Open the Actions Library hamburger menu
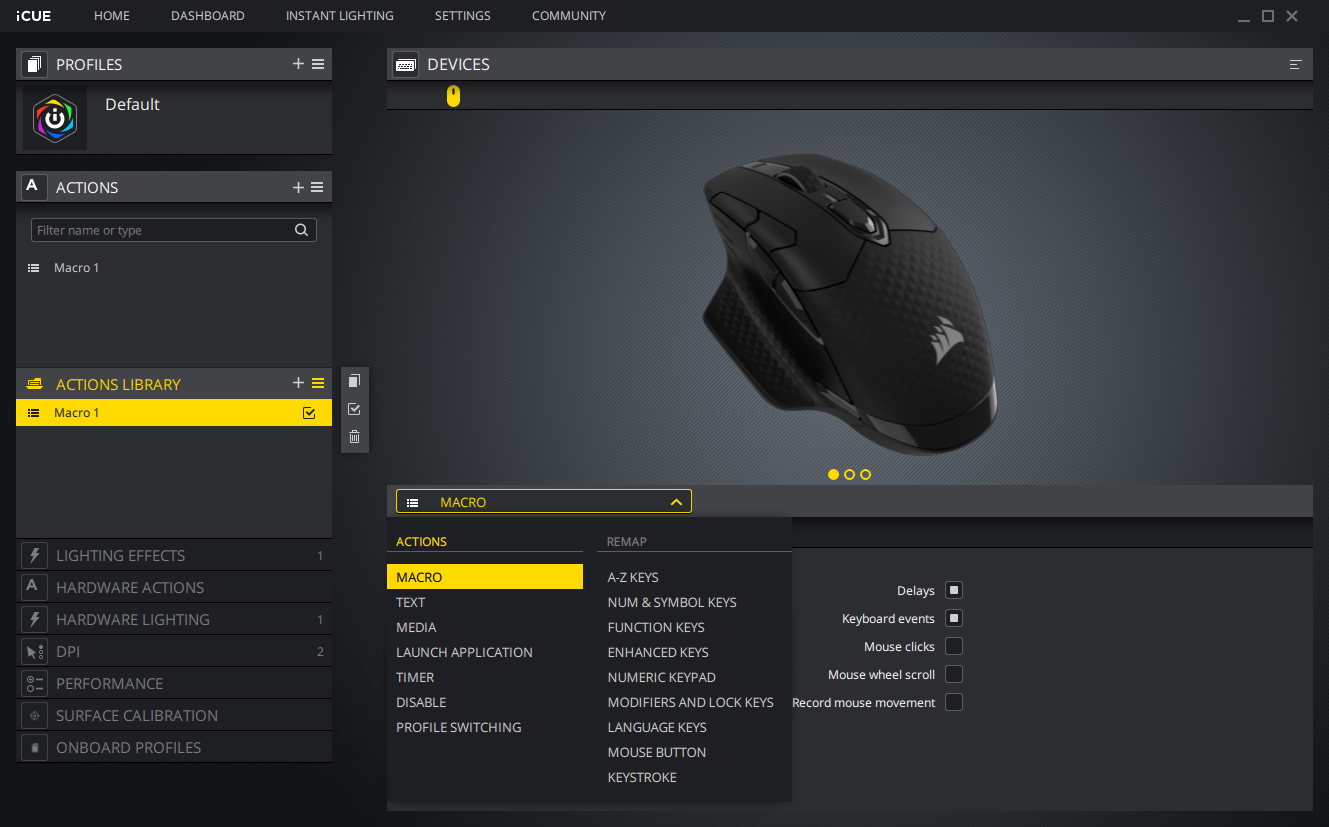Screen dimensions: 1329x827 tap(318, 384)
